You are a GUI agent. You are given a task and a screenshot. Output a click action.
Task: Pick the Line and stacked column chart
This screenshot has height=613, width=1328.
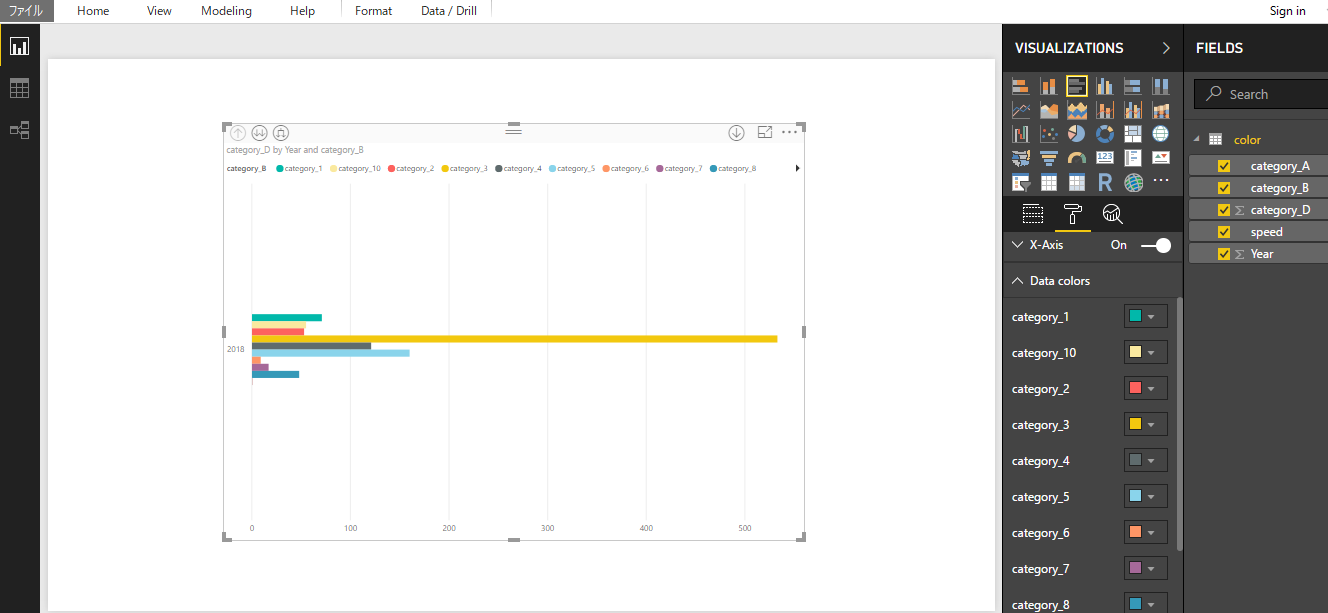coord(1105,110)
